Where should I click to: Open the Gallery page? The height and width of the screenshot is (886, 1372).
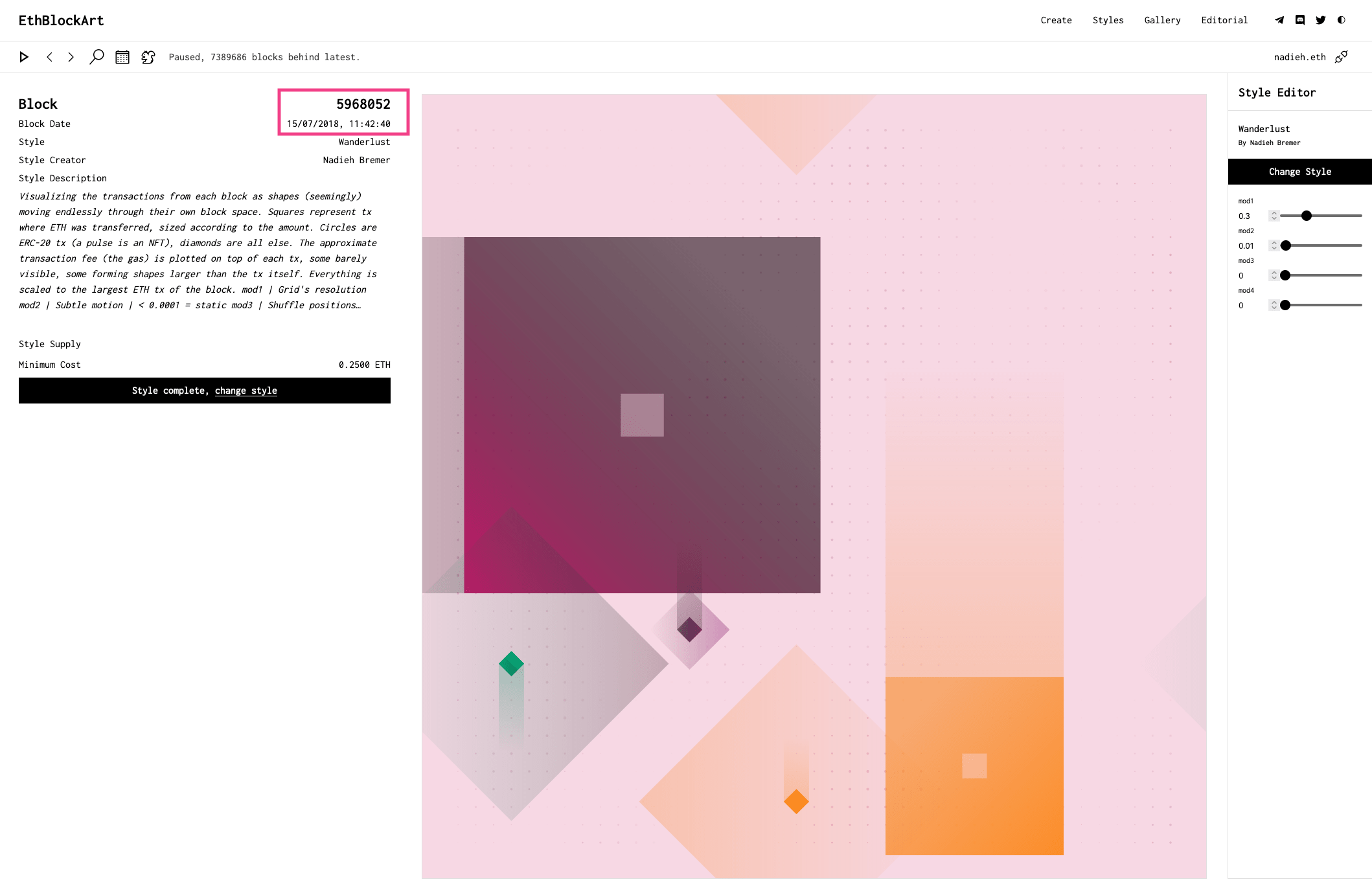1162,20
